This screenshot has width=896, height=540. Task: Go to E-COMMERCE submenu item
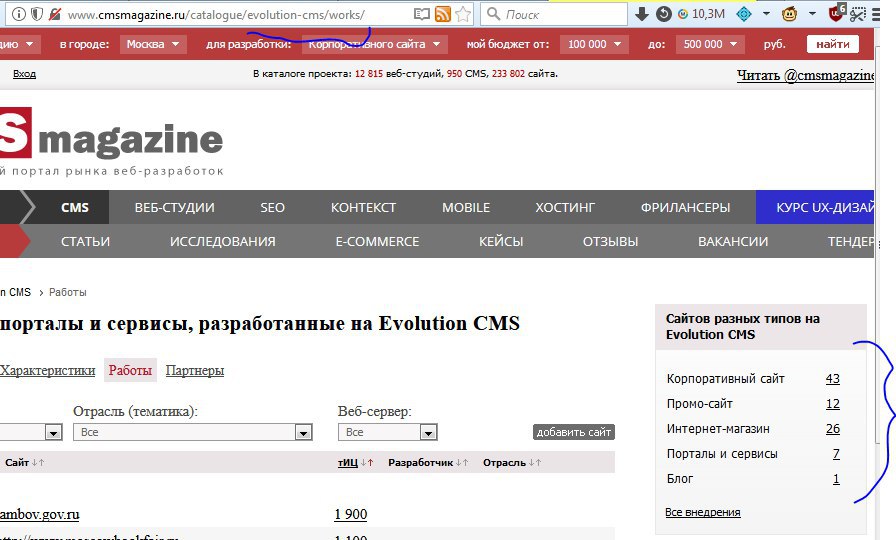click(x=377, y=241)
